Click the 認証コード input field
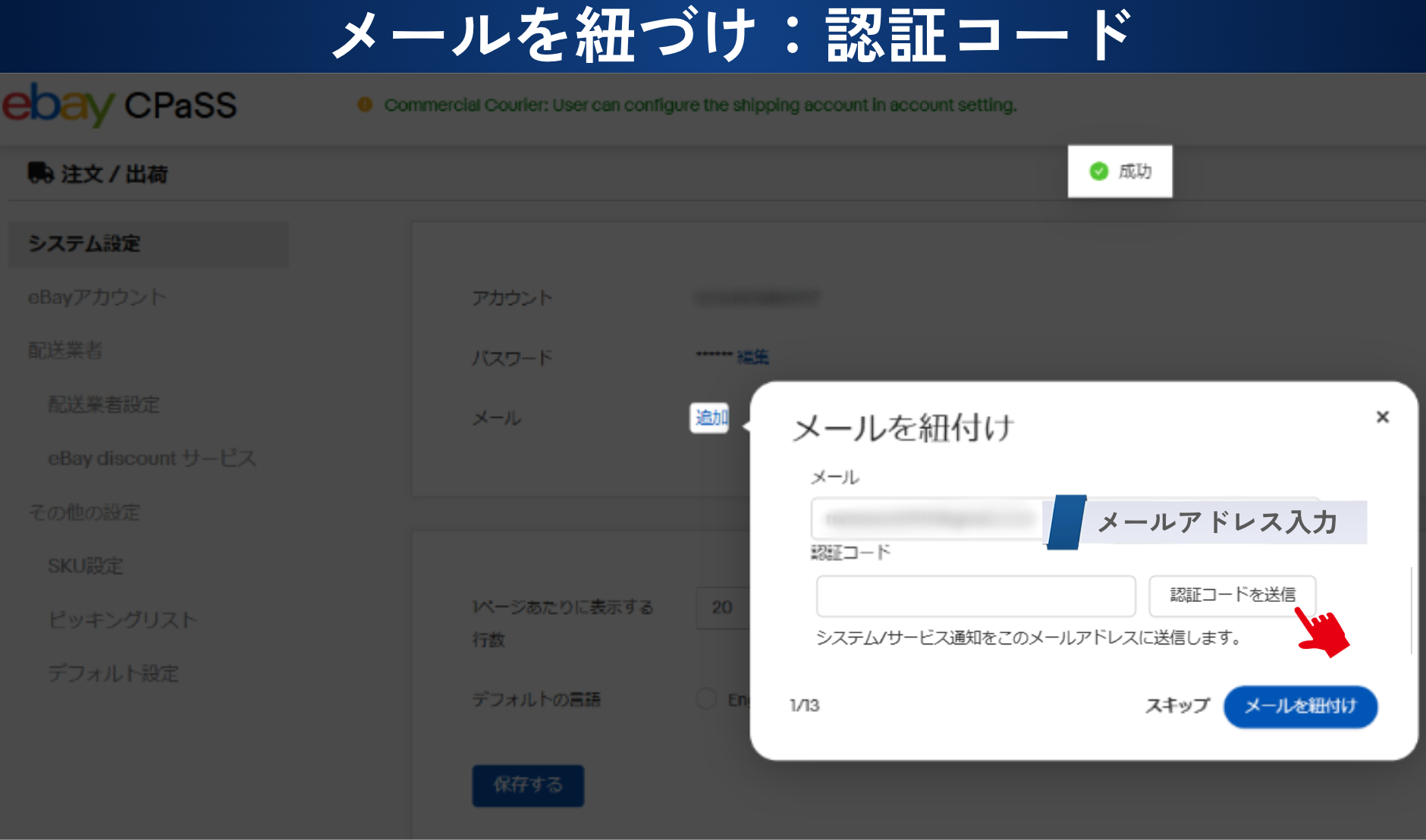The height and width of the screenshot is (840, 1426). pyautogui.click(x=975, y=596)
